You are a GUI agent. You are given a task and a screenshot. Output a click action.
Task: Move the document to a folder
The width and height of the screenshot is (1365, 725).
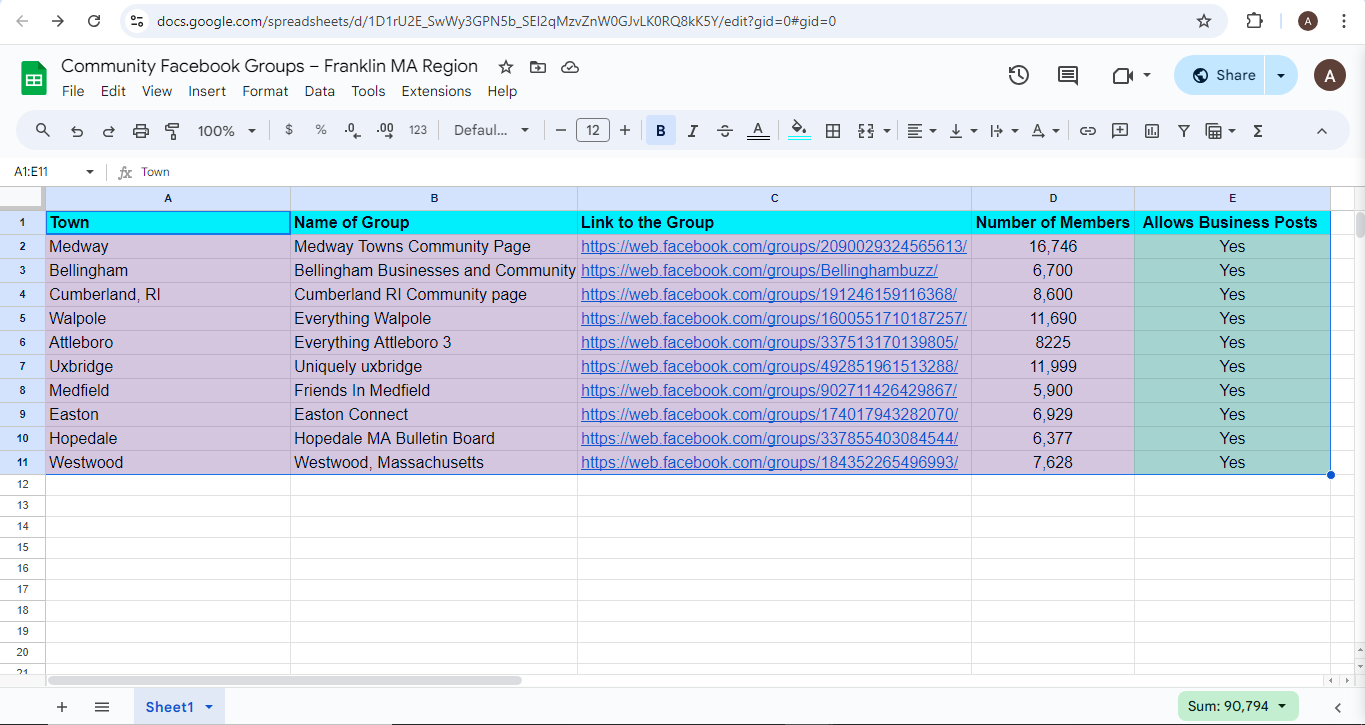pos(538,67)
